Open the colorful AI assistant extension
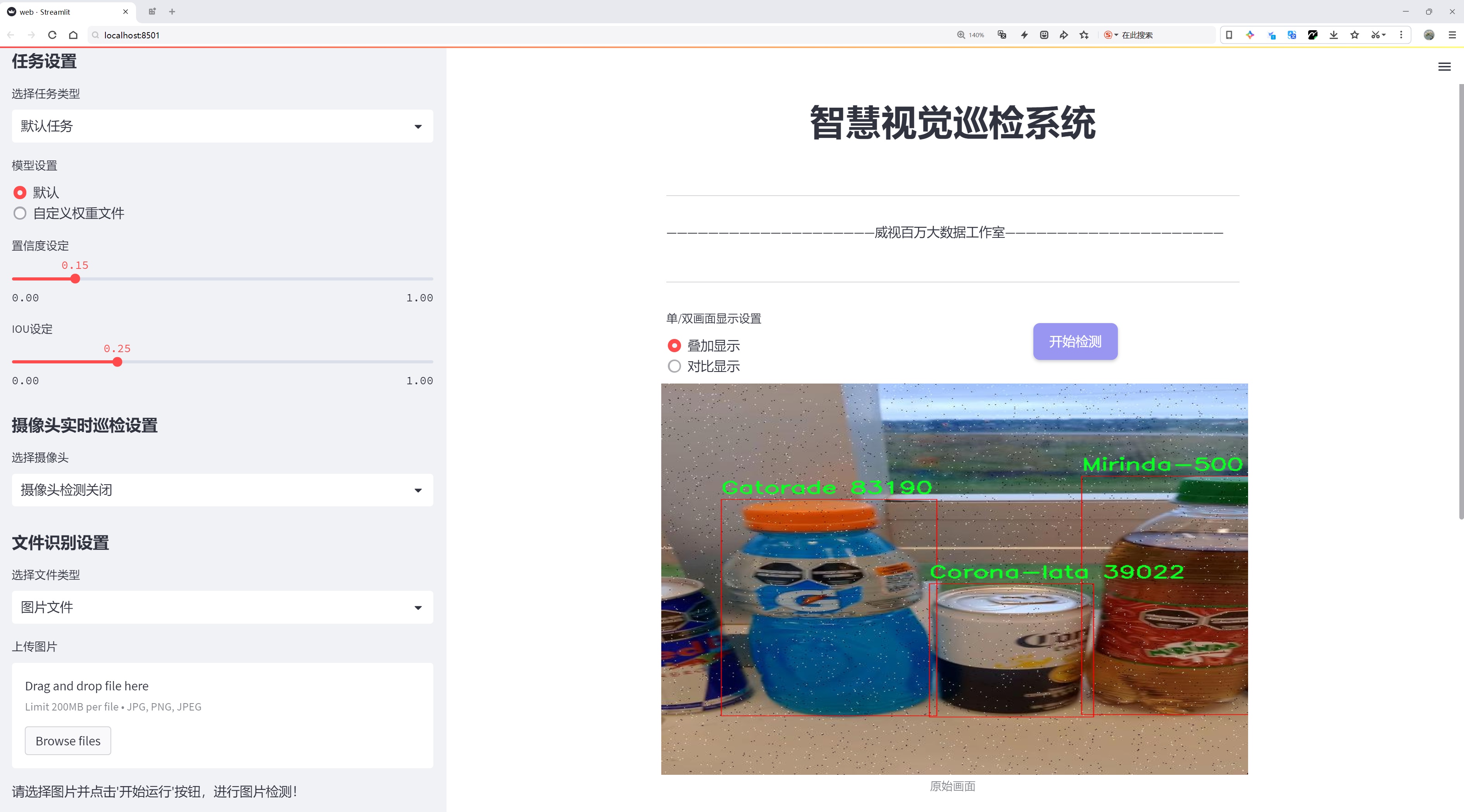 pos(1250,35)
